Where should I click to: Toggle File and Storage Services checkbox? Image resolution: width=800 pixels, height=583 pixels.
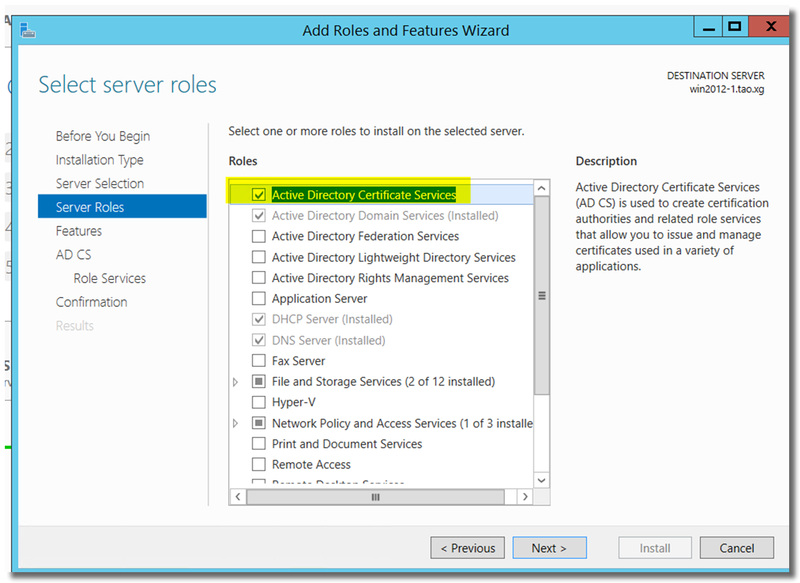pyautogui.click(x=259, y=382)
